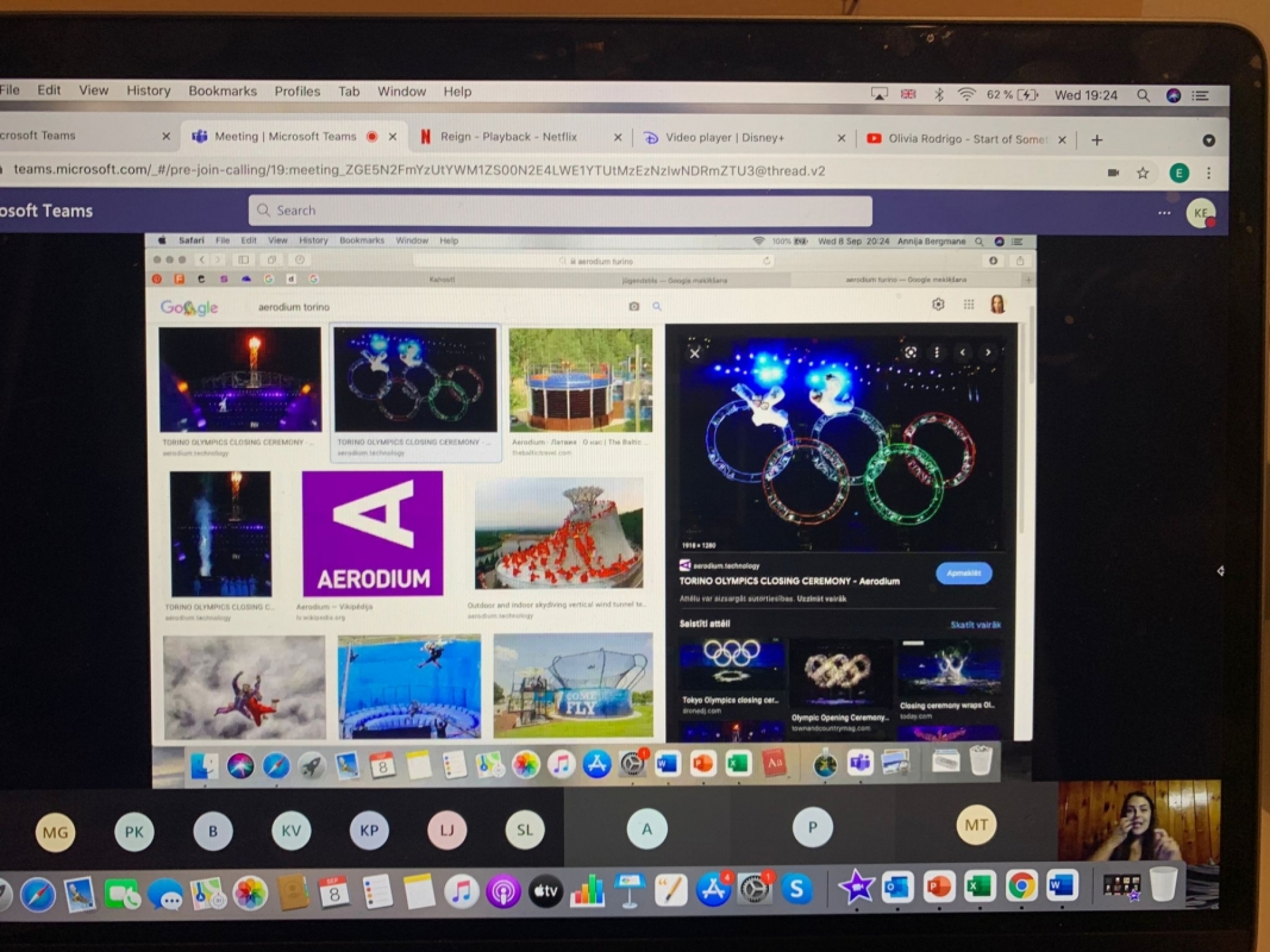Open camera permission icon in address bar
This screenshot has width=1270, height=952.
pos(1113,173)
